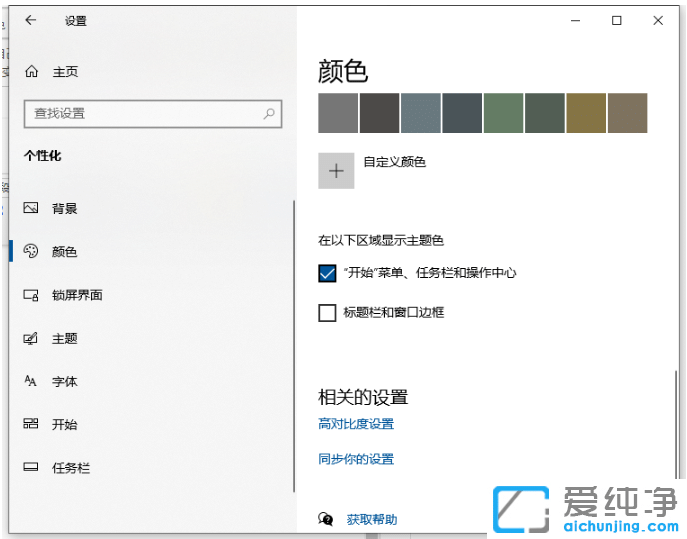Go to 开始 settings page

64,424
